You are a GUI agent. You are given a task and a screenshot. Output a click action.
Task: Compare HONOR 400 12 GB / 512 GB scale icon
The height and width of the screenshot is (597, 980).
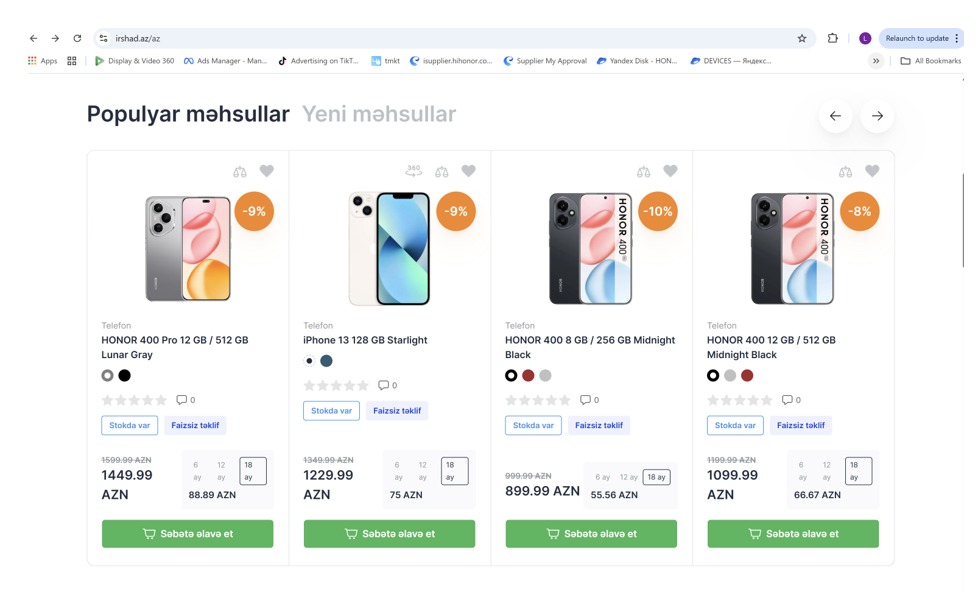845,172
